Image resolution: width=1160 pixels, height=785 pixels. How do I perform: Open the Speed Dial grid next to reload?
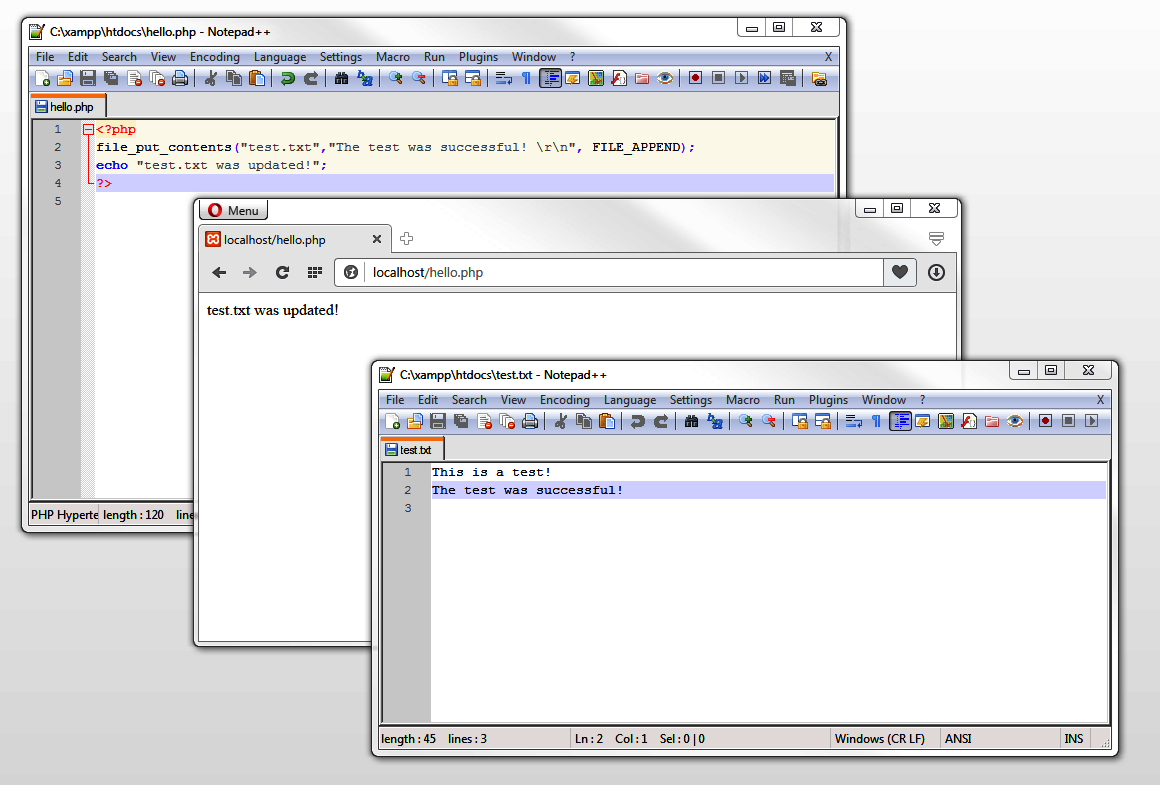coord(314,272)
